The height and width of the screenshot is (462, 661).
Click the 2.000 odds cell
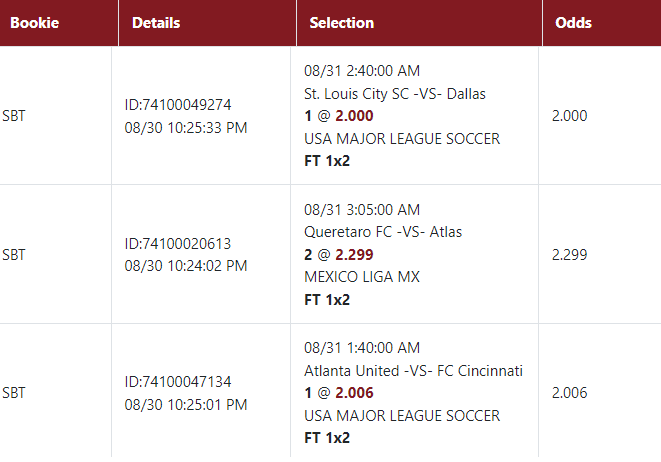pos(569,115)
